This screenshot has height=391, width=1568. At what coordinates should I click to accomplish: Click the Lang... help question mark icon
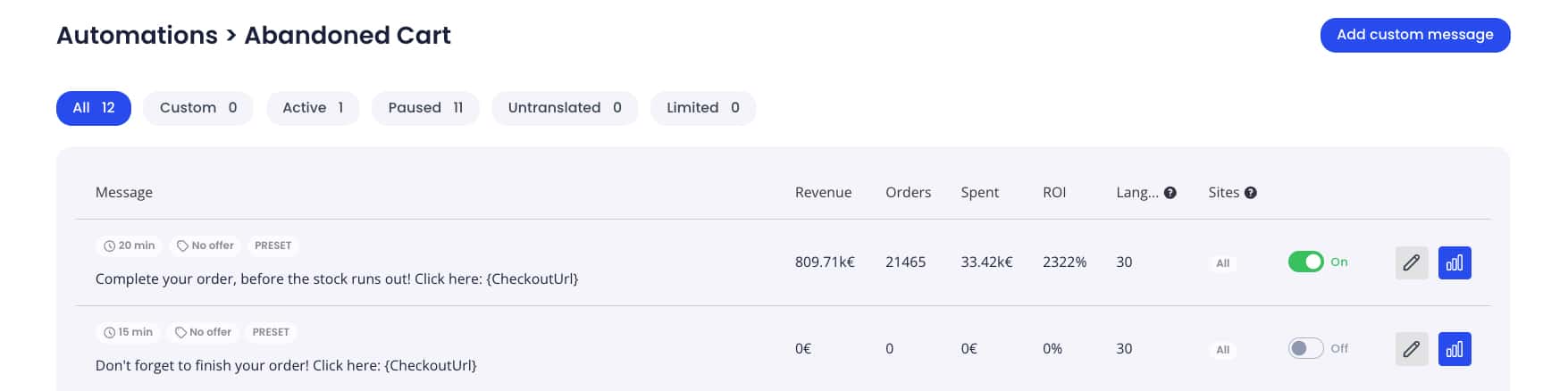click(x=1170, y=193)
